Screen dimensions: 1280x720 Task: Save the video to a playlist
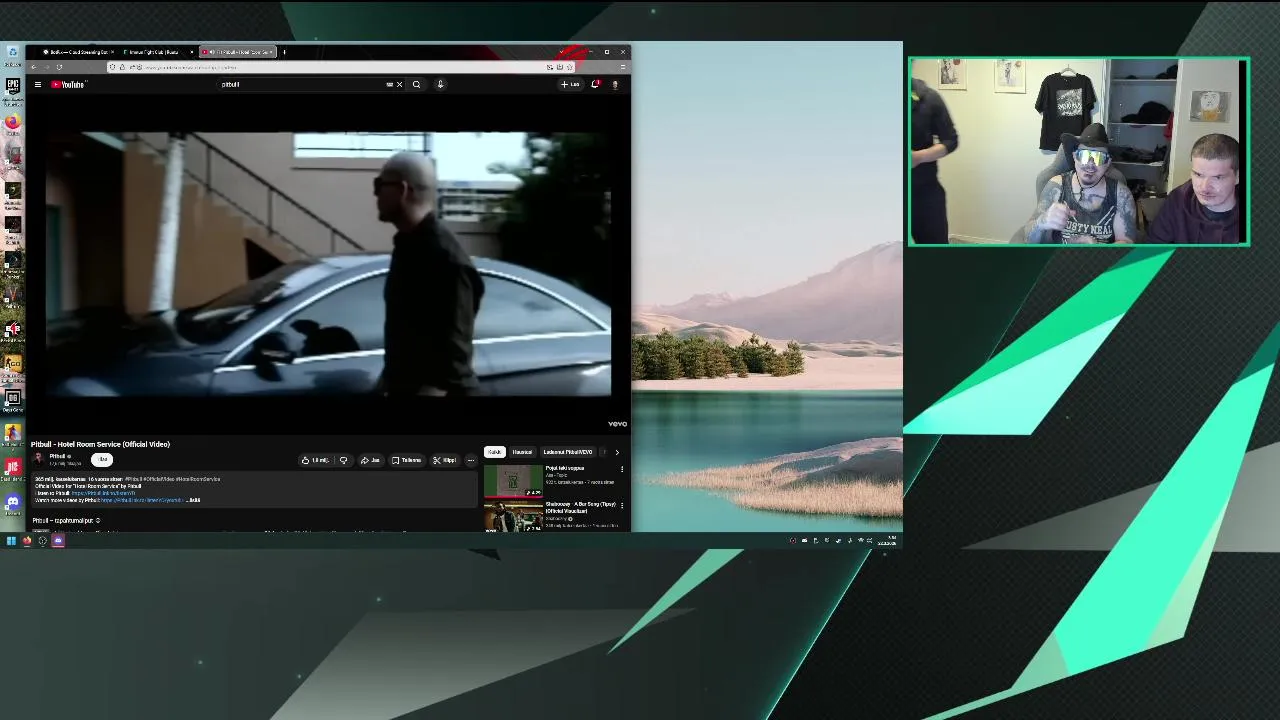click(406, 460)
